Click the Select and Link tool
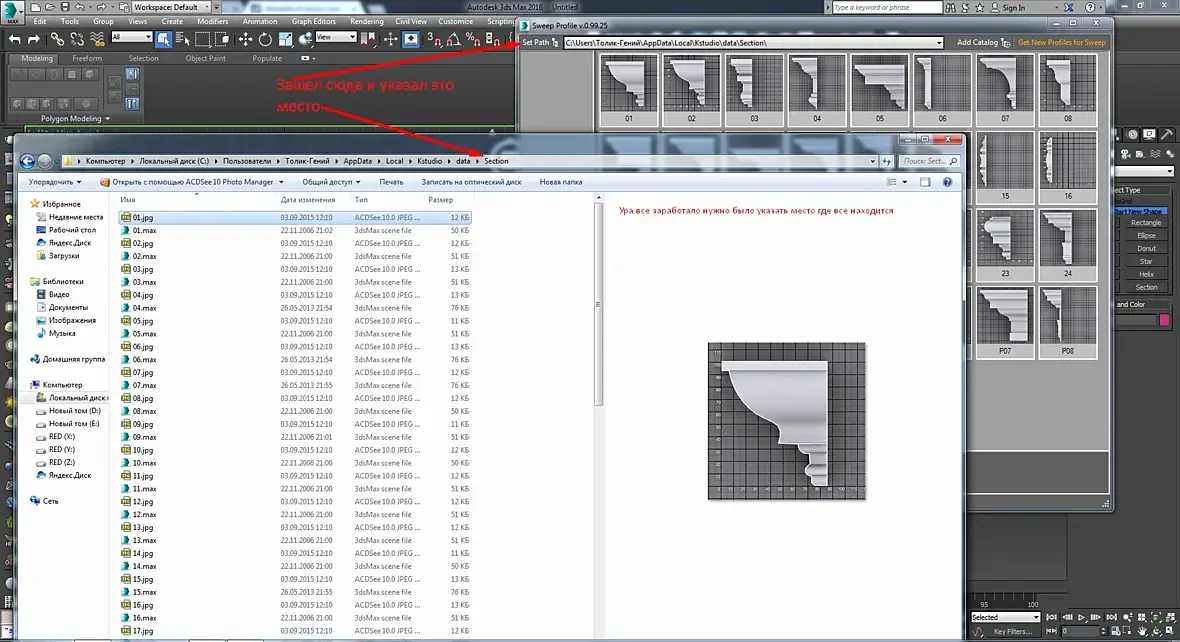The height and width of the screenshot is (642, 1180). click(x=56, y=39)
